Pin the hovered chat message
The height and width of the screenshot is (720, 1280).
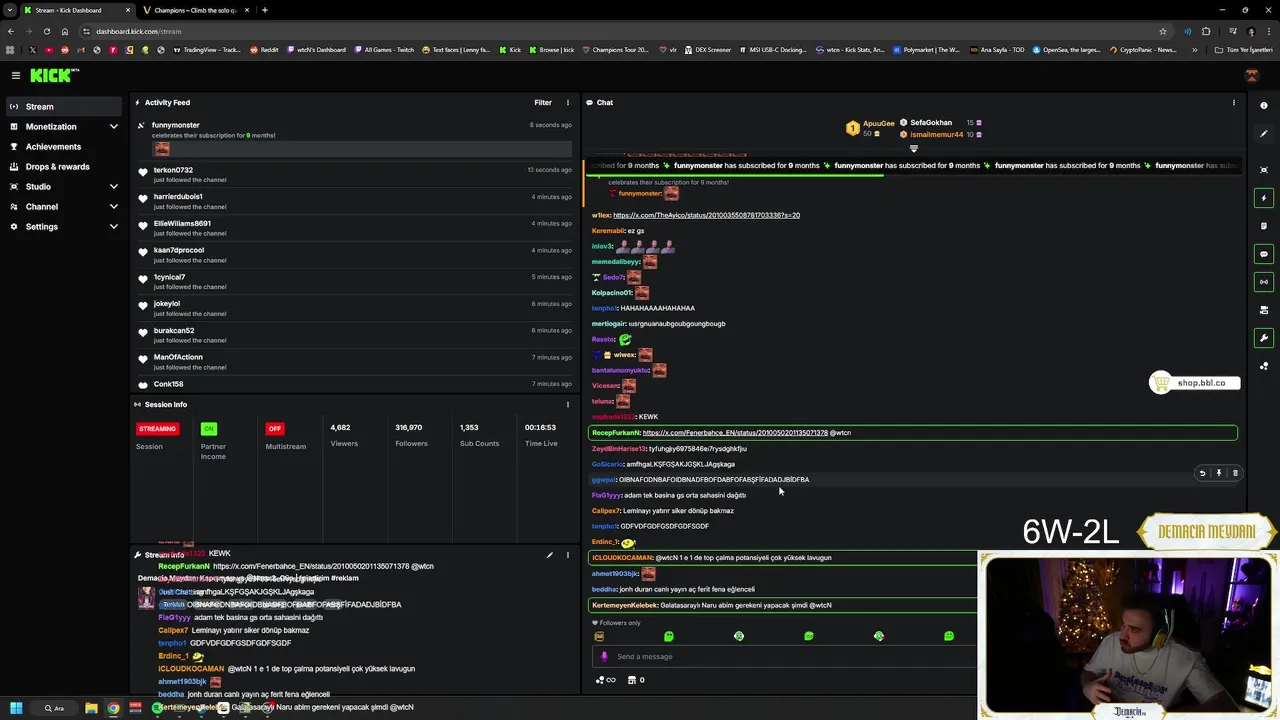click(x=1218, y=473)
